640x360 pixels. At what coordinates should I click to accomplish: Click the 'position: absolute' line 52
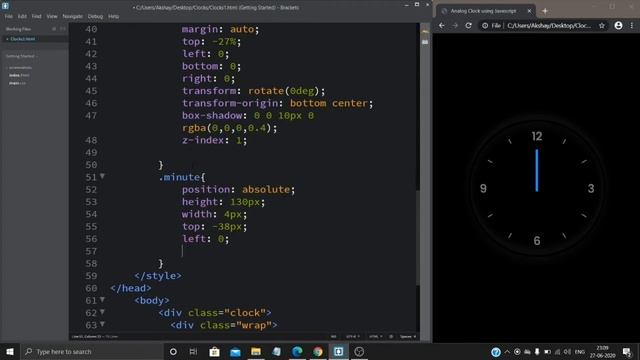click(x=238, y=189)
